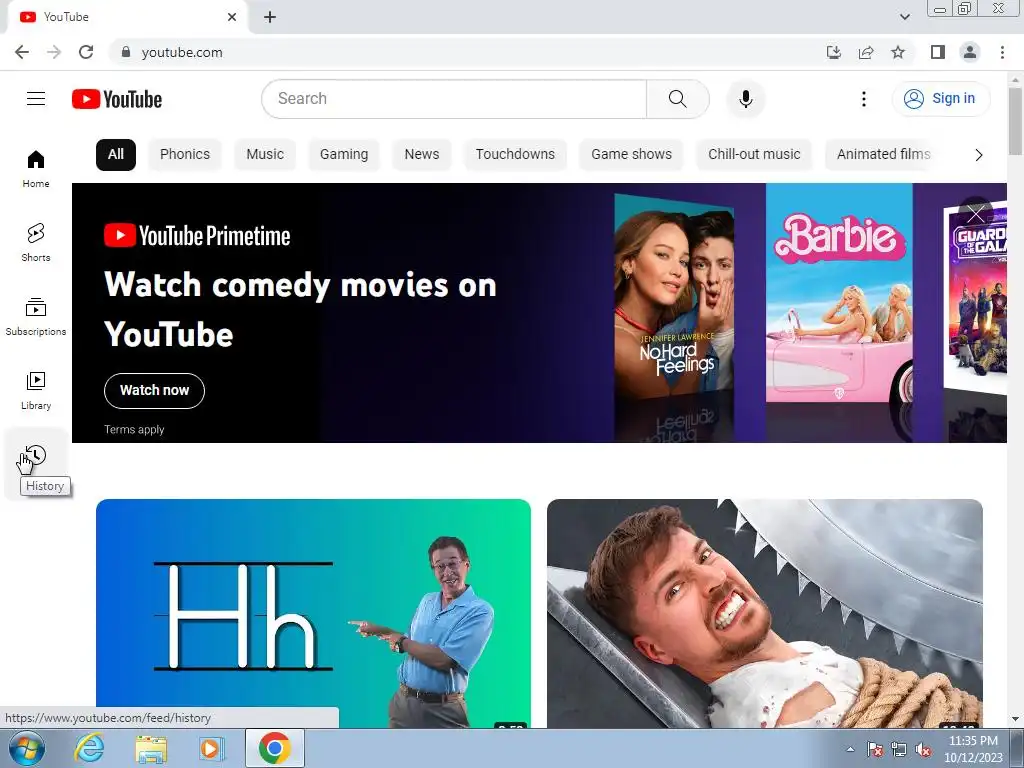Go forward in Chrome
Image resolution: width=1024 pixels, height=768 pixels.
point(54,52)
